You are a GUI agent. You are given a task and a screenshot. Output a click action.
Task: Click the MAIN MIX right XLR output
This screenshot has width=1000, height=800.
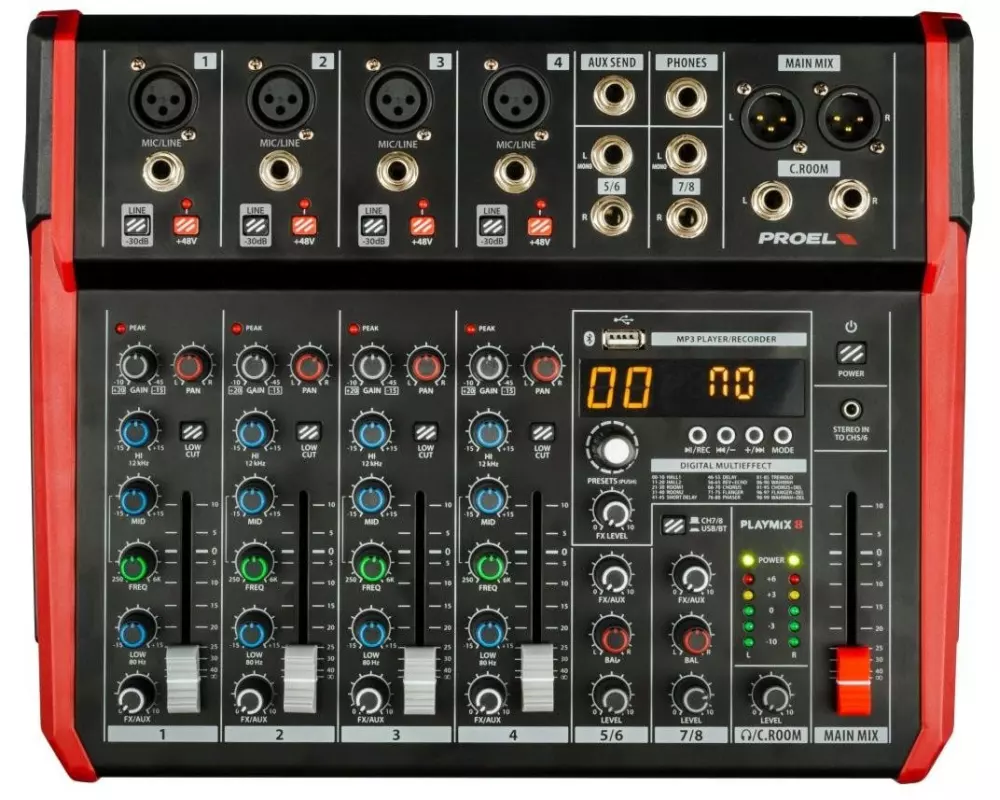click(849, 117)
